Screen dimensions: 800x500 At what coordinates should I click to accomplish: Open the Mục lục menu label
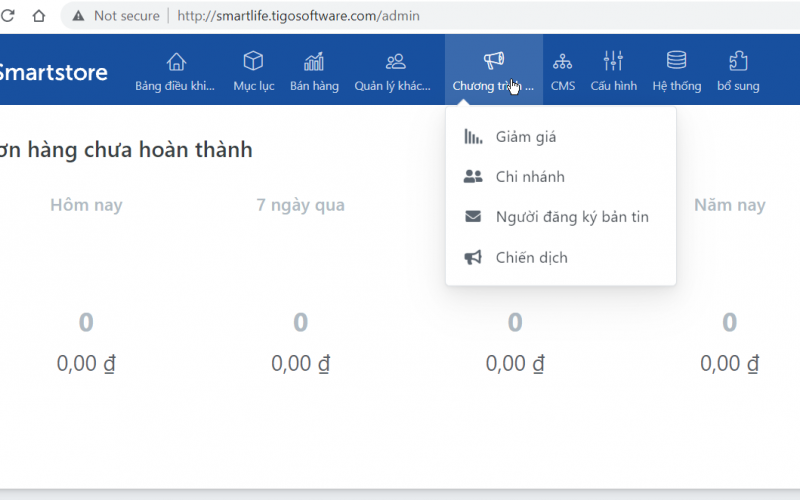click(x=254, y=86)
